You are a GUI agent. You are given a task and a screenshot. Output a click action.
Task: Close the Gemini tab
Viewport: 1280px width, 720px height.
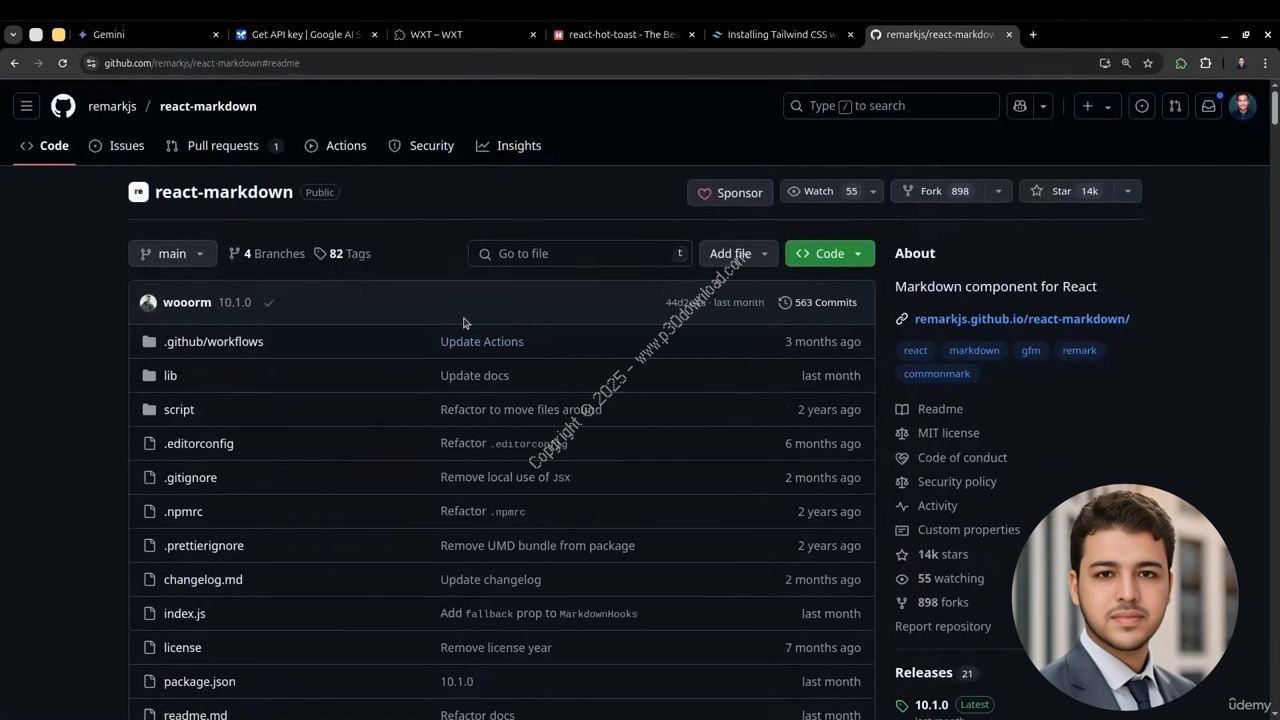click(215, 34)
